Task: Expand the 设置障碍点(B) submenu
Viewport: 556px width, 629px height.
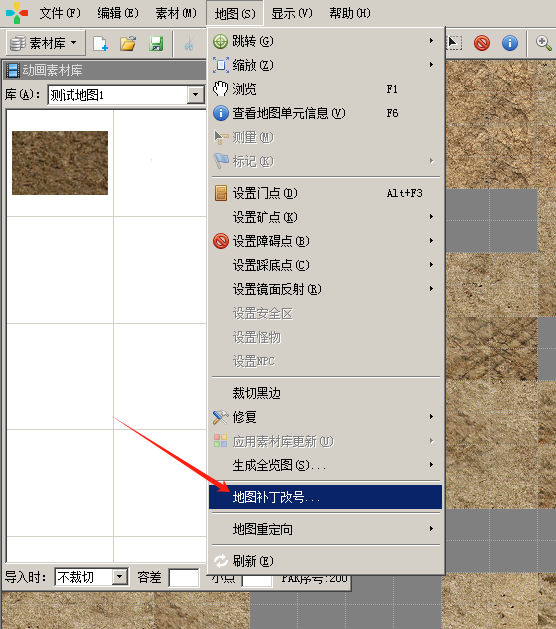Action: [325, 241]
